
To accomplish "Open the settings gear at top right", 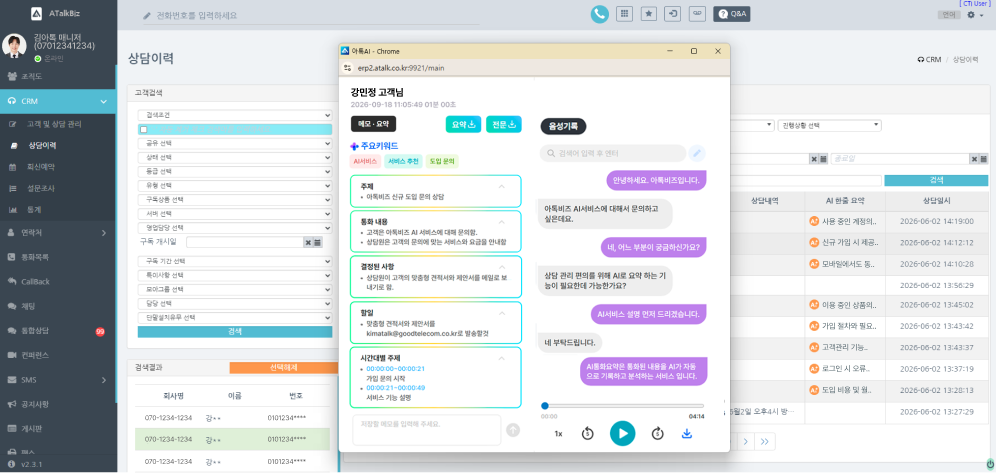I will point(971,15).
